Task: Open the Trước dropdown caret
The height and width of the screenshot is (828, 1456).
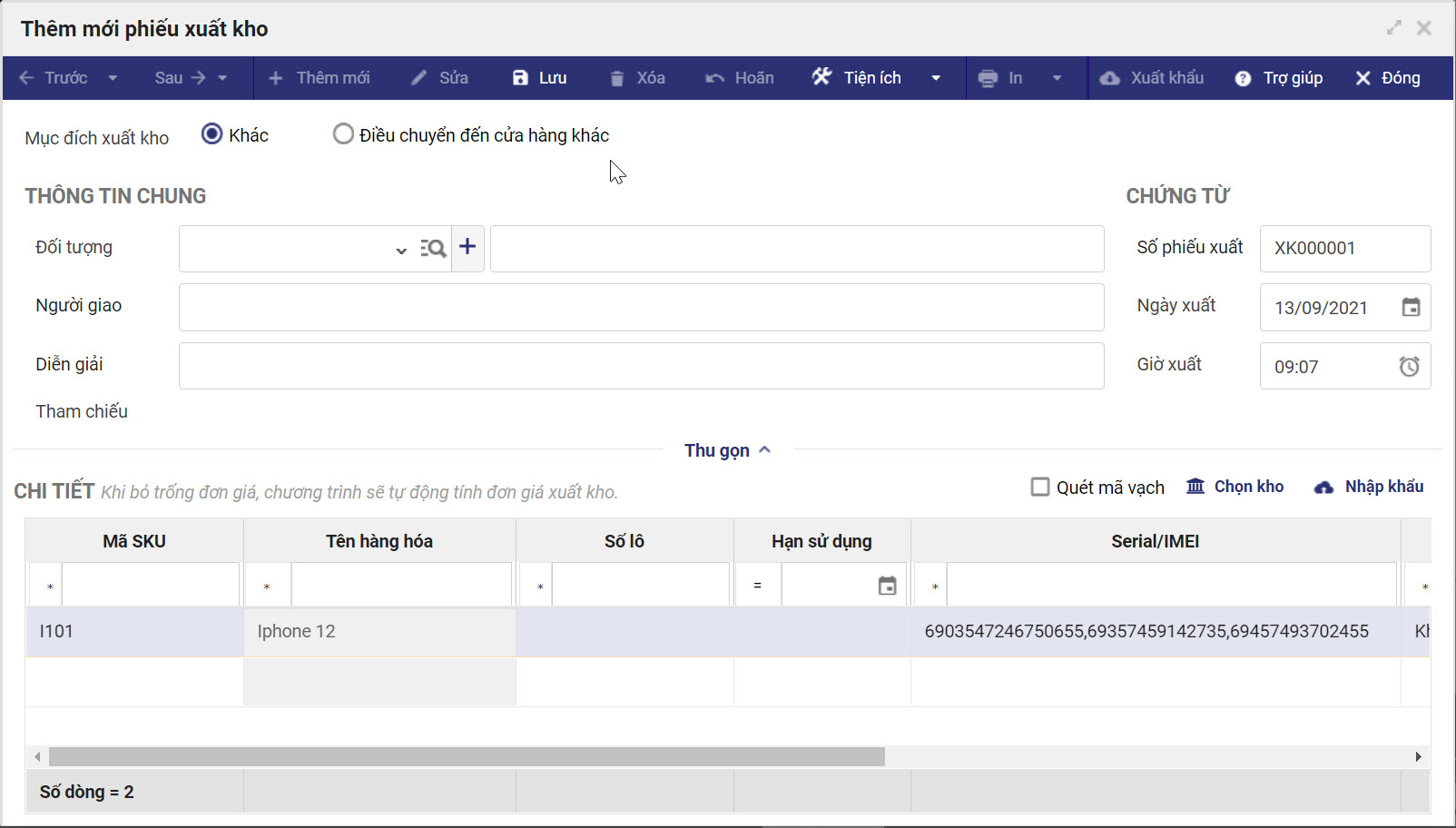Action: pyautogui.click(x=113, y=78)
